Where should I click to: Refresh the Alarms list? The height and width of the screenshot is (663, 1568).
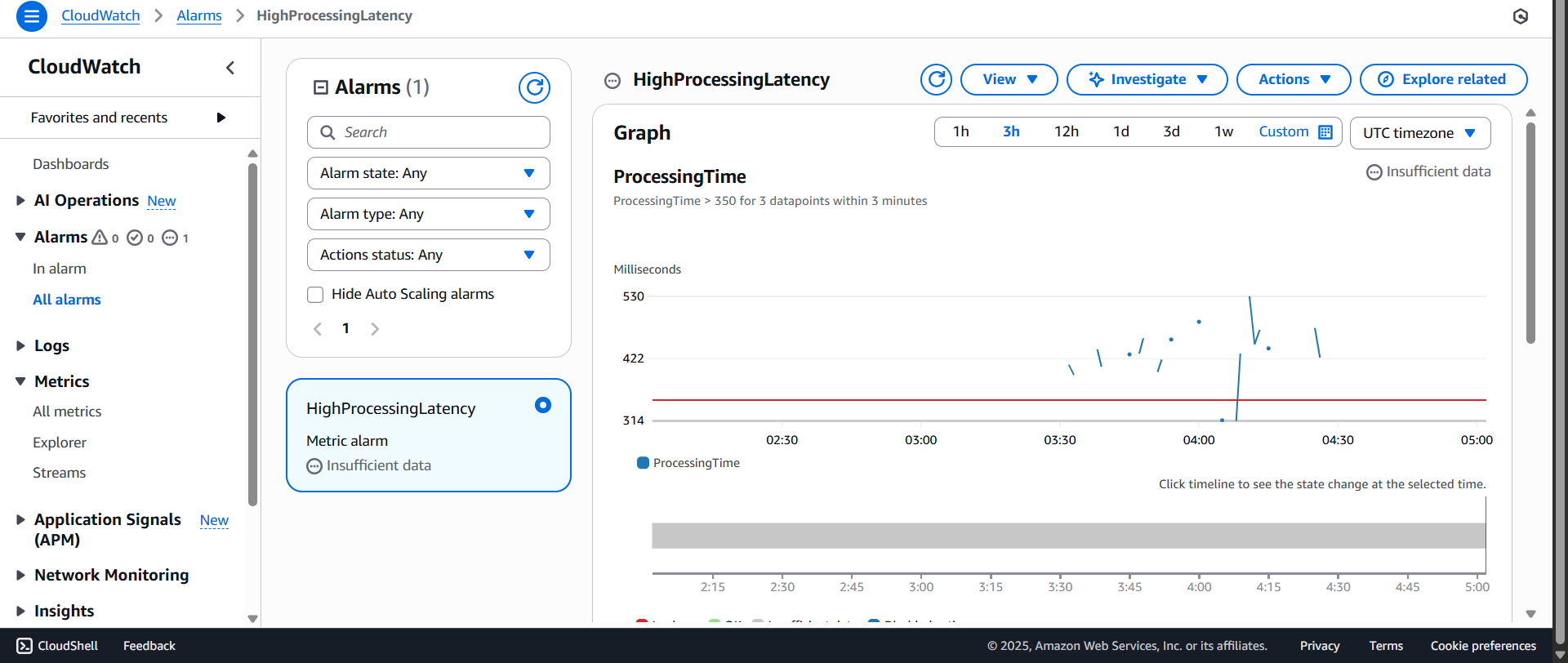(x=534, y=87)
